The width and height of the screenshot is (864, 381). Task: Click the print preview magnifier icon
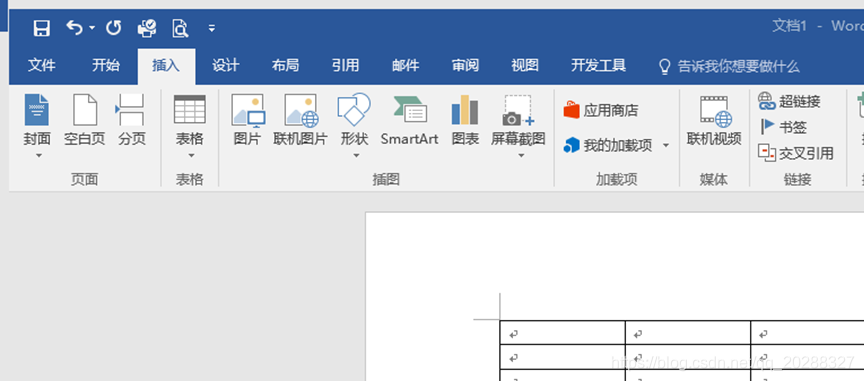(x=180, y=28)
